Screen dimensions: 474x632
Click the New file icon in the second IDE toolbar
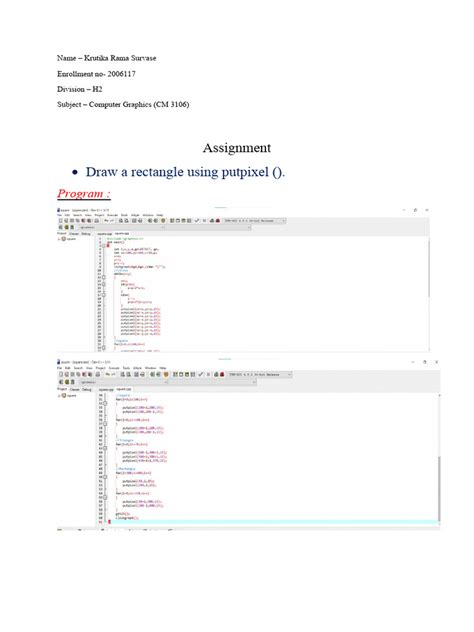point(61,374)
